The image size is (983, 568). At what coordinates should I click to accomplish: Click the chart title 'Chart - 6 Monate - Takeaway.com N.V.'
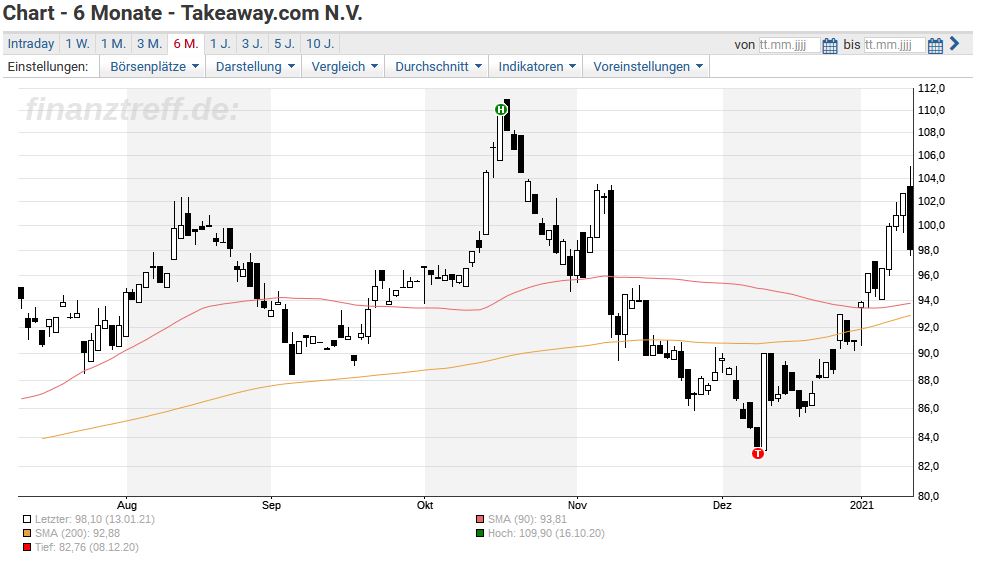(x=182, y=13)
